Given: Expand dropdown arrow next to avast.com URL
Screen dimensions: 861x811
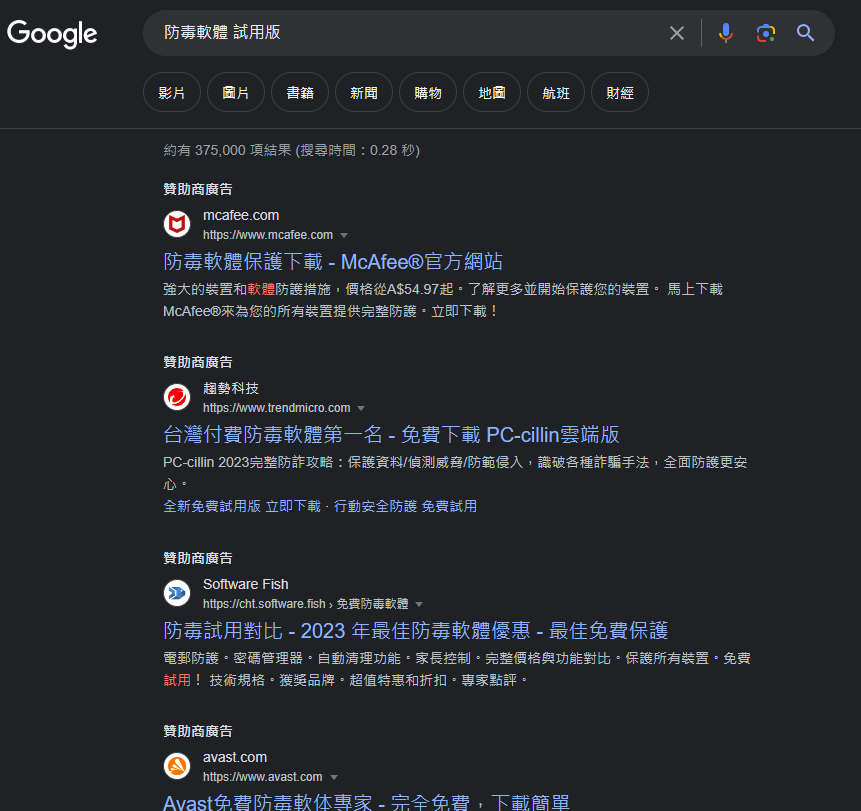Looking at the screenshot, I should pyautogui.click(x=333, y=778).
